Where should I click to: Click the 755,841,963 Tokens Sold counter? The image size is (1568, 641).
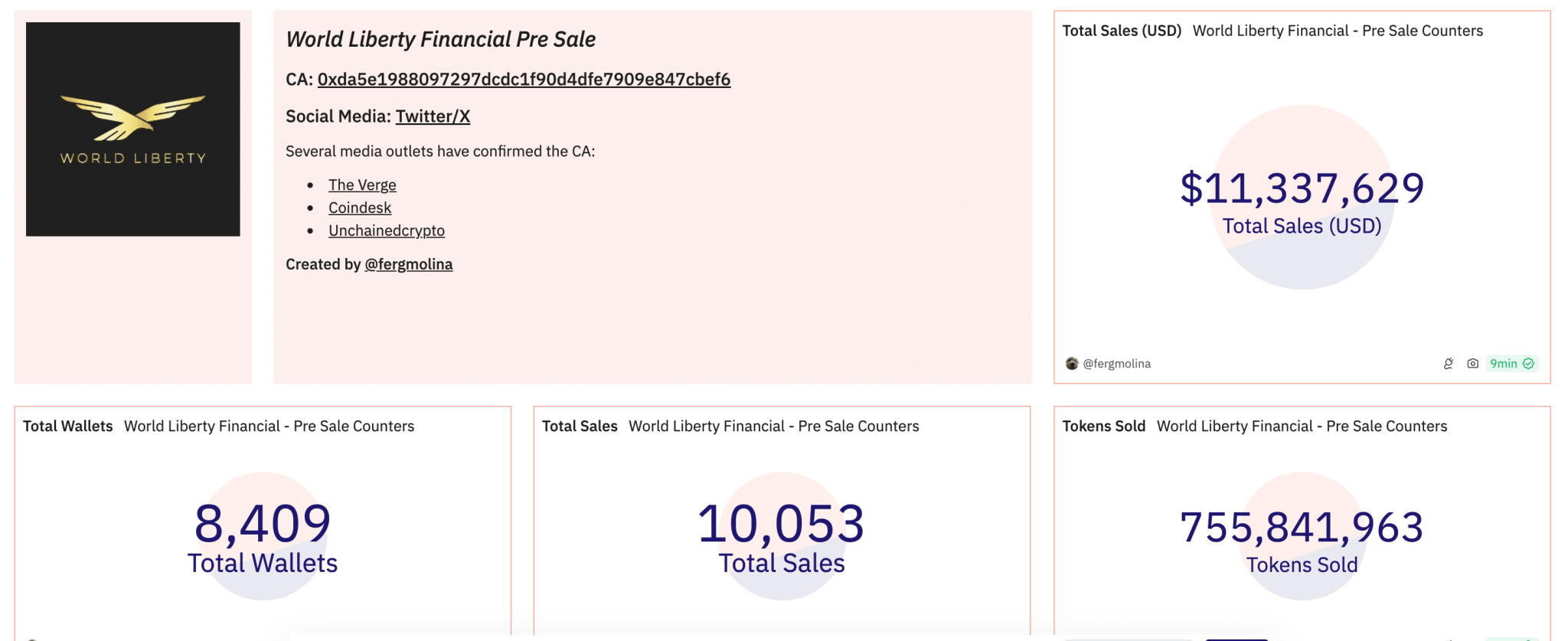(1302, 528)
